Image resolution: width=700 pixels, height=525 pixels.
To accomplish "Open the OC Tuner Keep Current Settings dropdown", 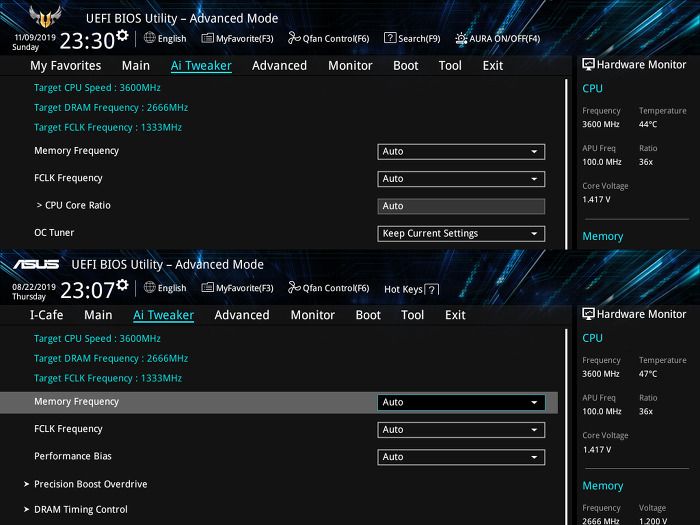I will [x=461, y=233].
